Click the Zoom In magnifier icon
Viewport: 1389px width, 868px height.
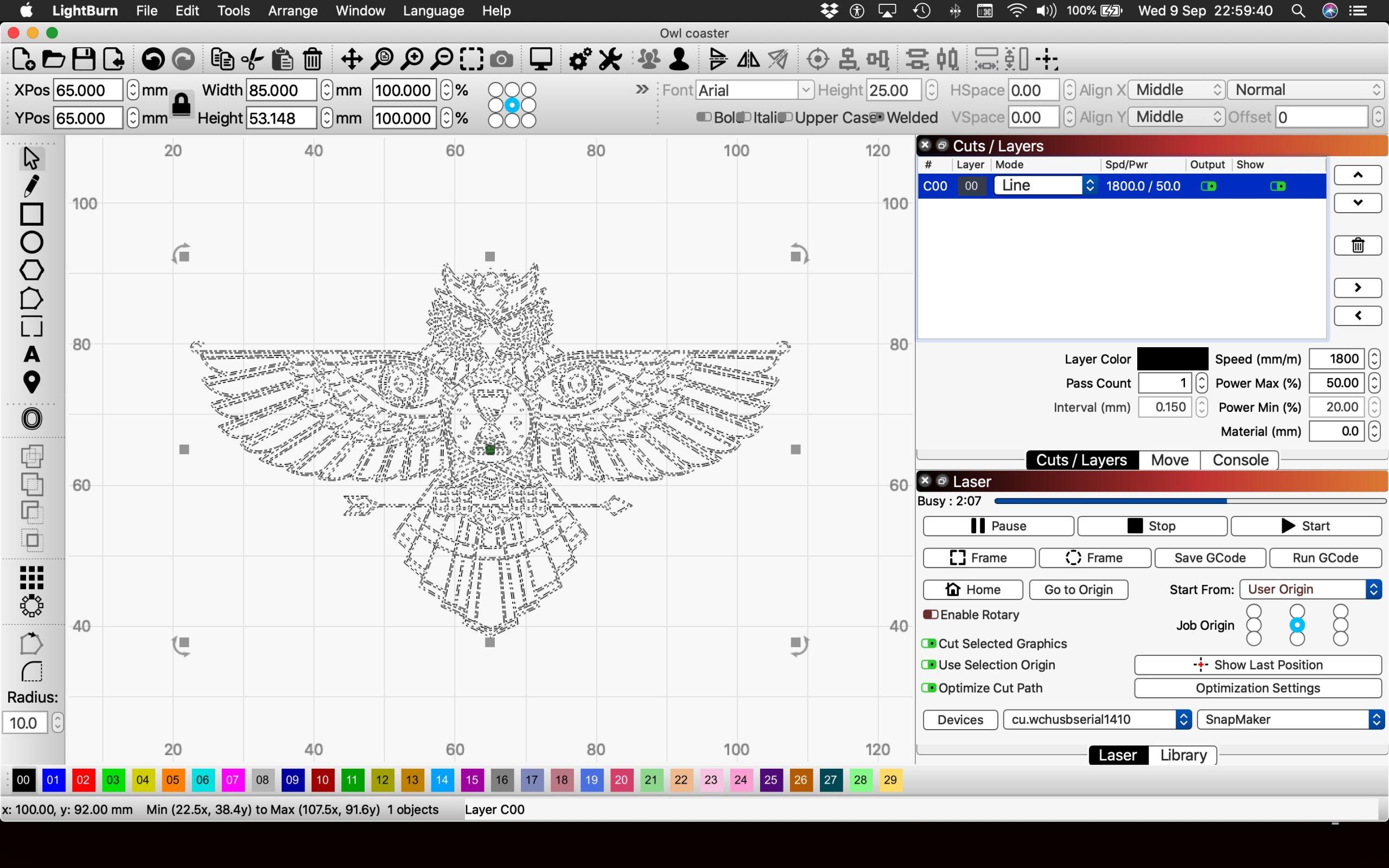point(411,59)
